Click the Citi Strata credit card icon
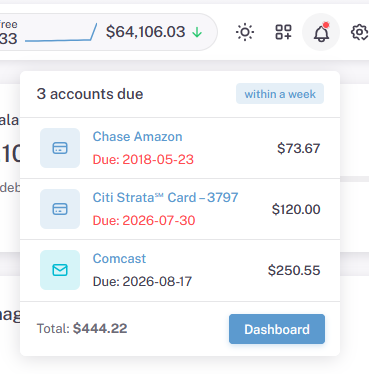Screen dimensions: 369x374 (x=60, y=209)
